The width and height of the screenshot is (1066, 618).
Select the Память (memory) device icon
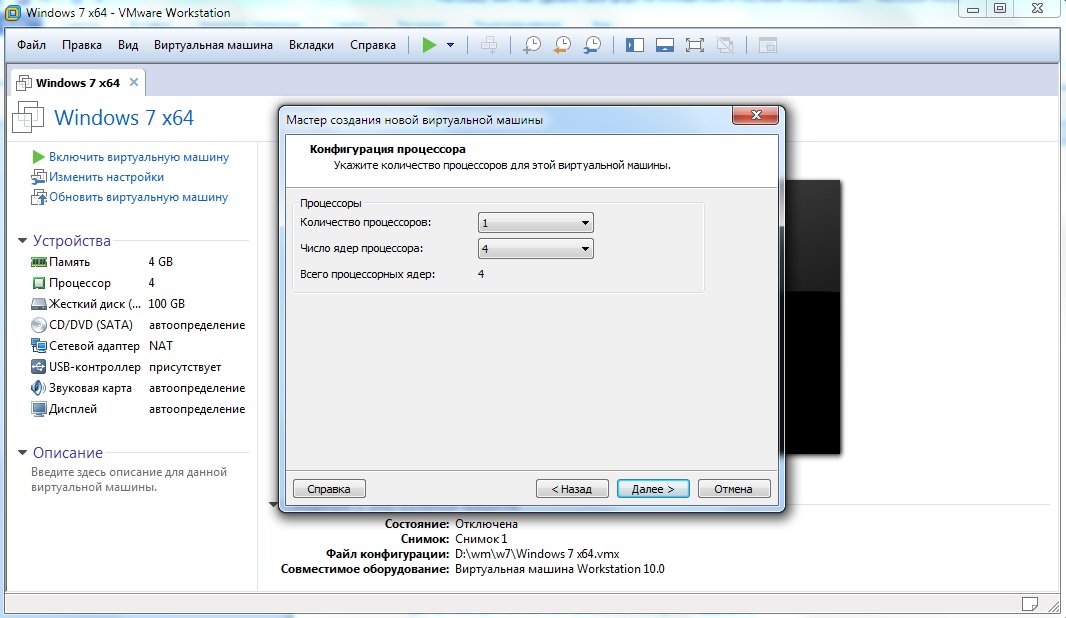(39, 262)
